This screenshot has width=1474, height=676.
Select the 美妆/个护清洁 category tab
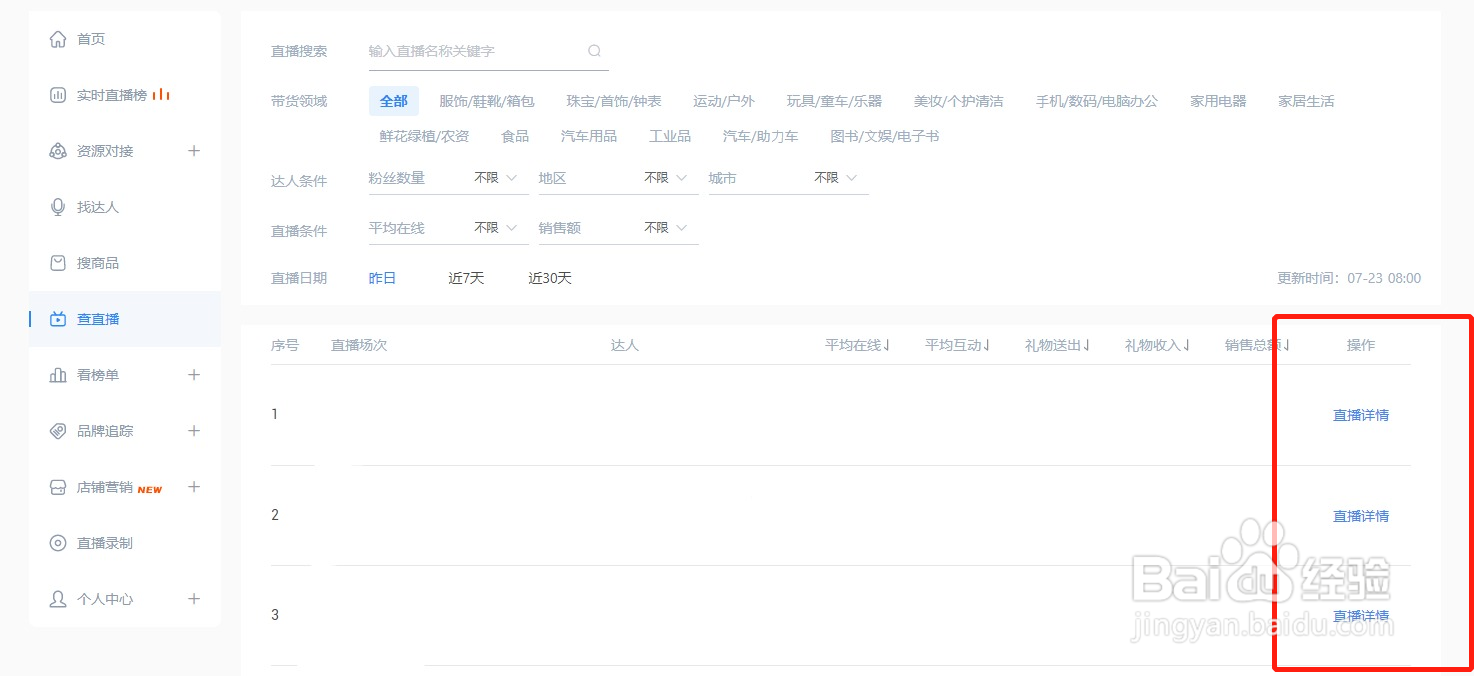(x=959, y=100)
